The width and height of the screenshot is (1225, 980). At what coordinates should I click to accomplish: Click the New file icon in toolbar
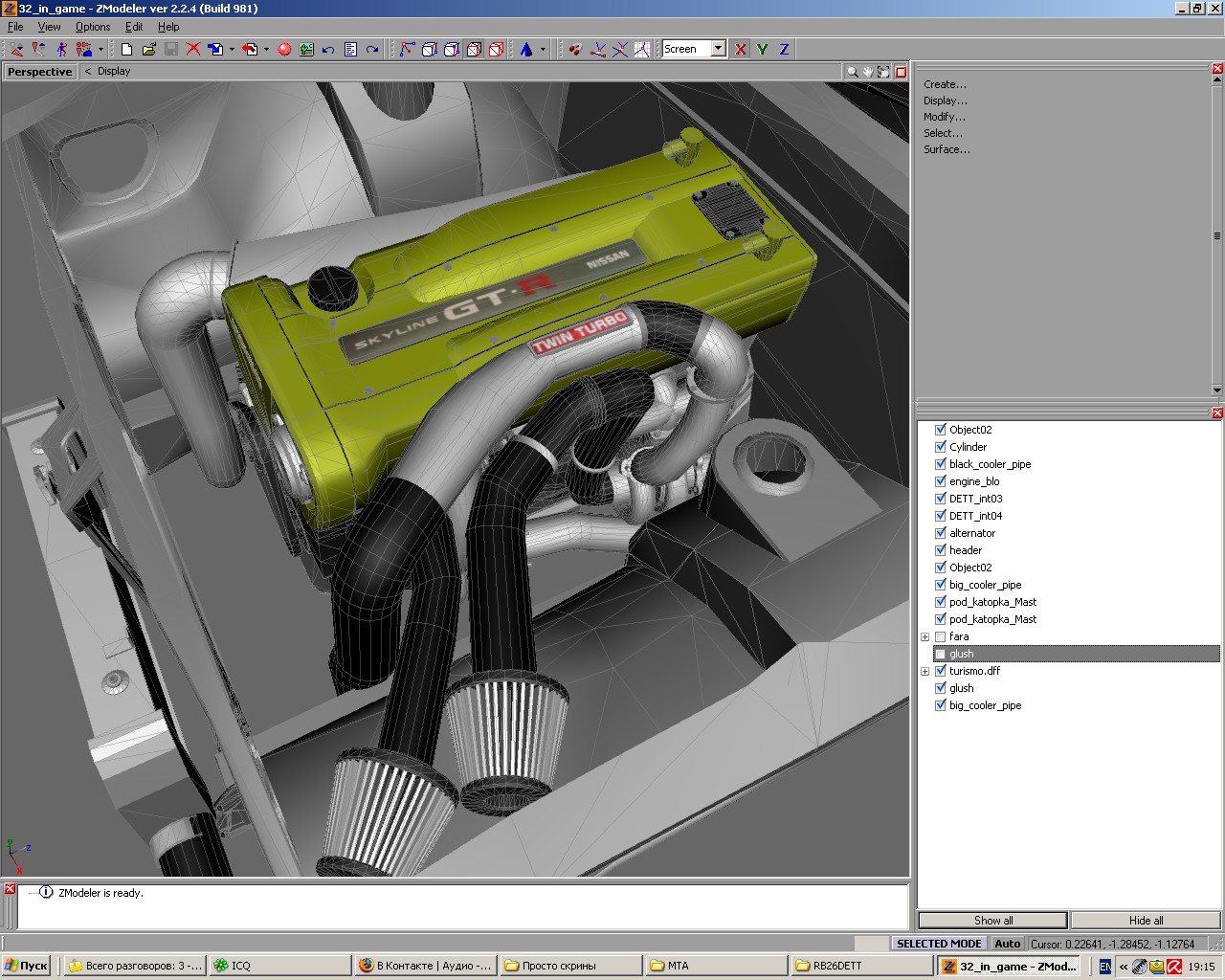[x=126, y=49]
